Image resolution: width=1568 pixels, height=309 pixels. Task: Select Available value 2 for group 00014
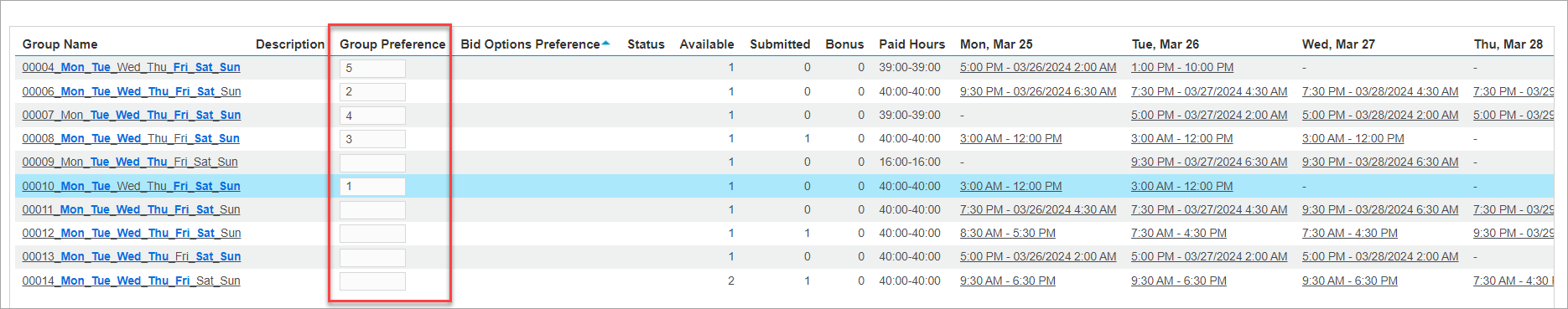pyautogui.click(x=731, y=281)
